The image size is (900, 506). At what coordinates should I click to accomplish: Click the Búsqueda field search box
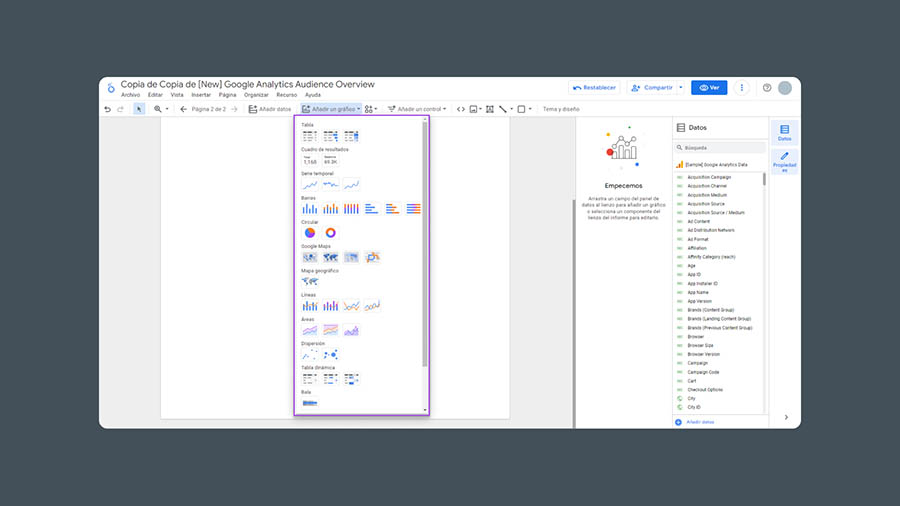[720, 147]
